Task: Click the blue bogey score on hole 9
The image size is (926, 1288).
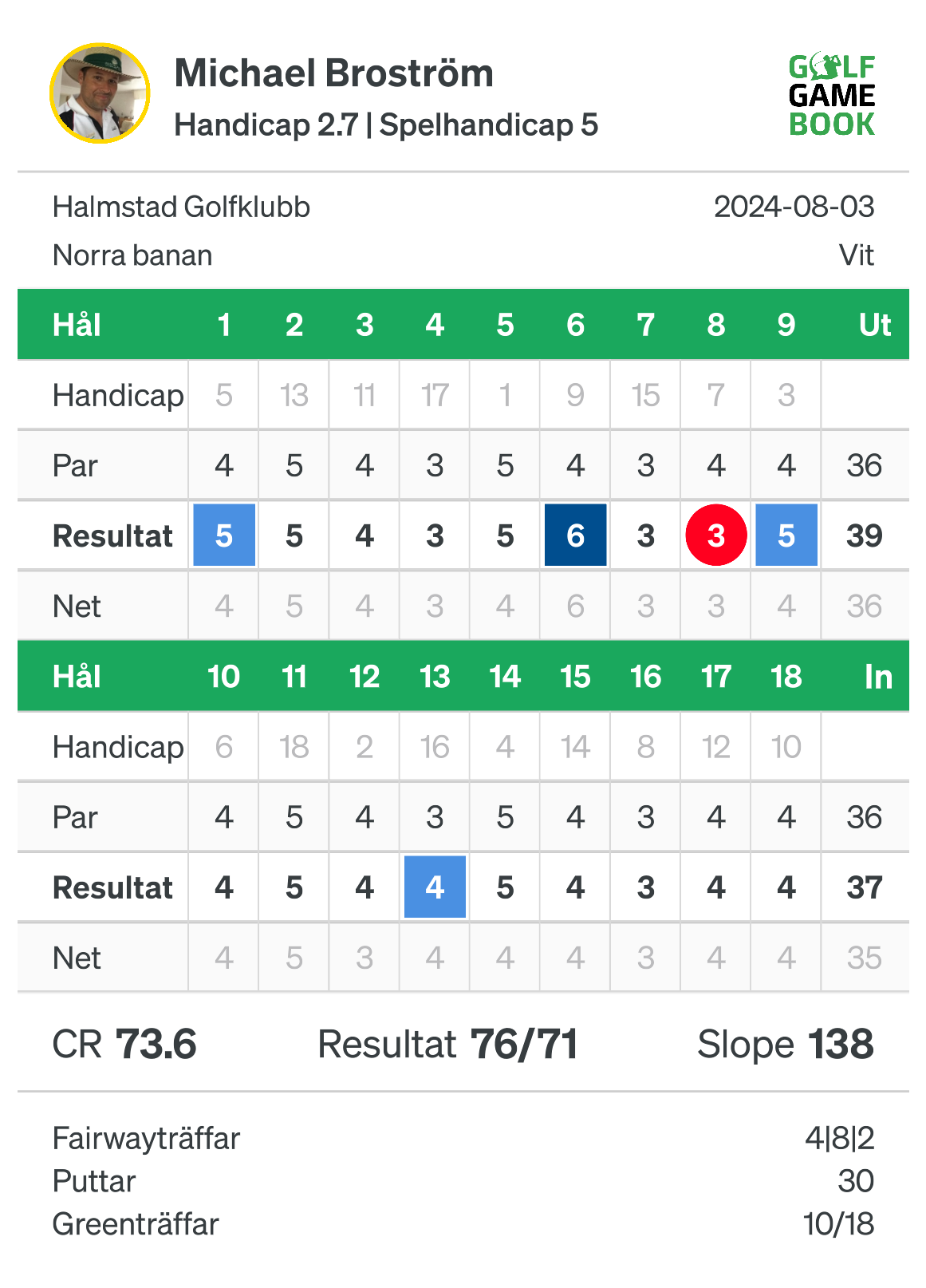Action: pyautogui.click(x=786, y=535)
